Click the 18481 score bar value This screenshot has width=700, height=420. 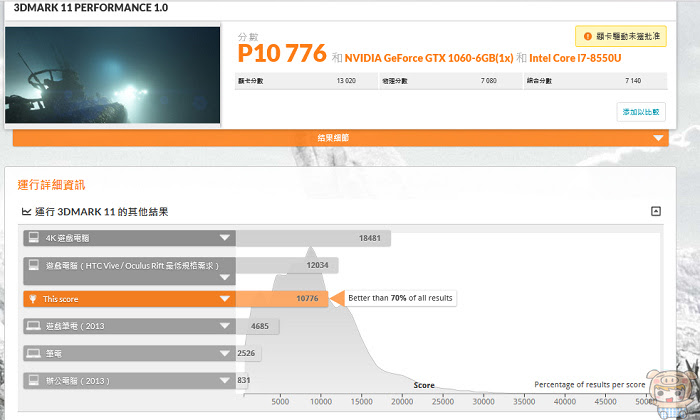tap(370, 238)
